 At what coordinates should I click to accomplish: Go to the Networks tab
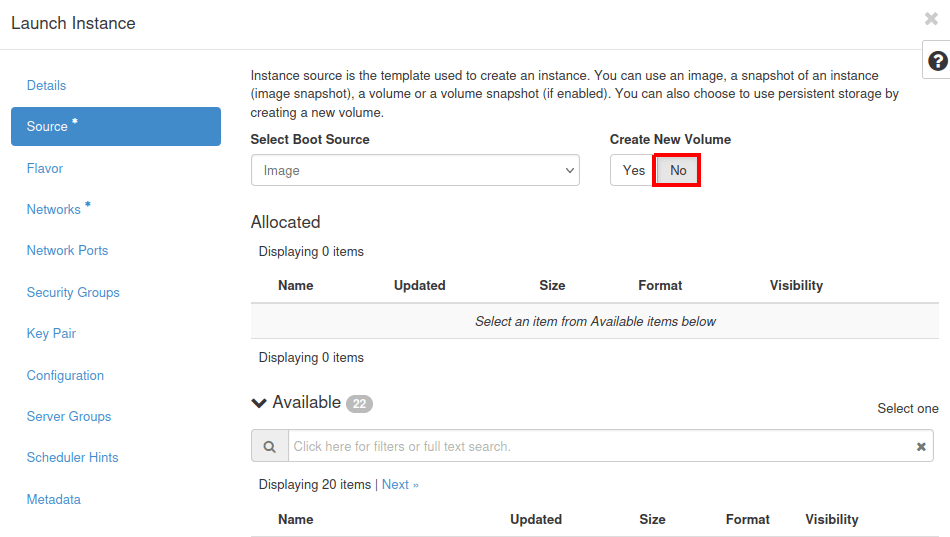click(54, 210)
